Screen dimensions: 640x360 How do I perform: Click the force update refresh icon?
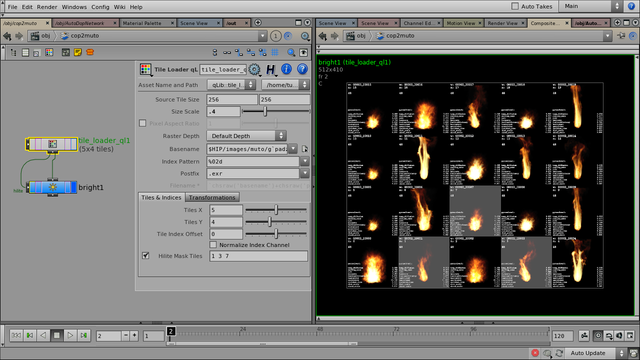coord(559,353)
